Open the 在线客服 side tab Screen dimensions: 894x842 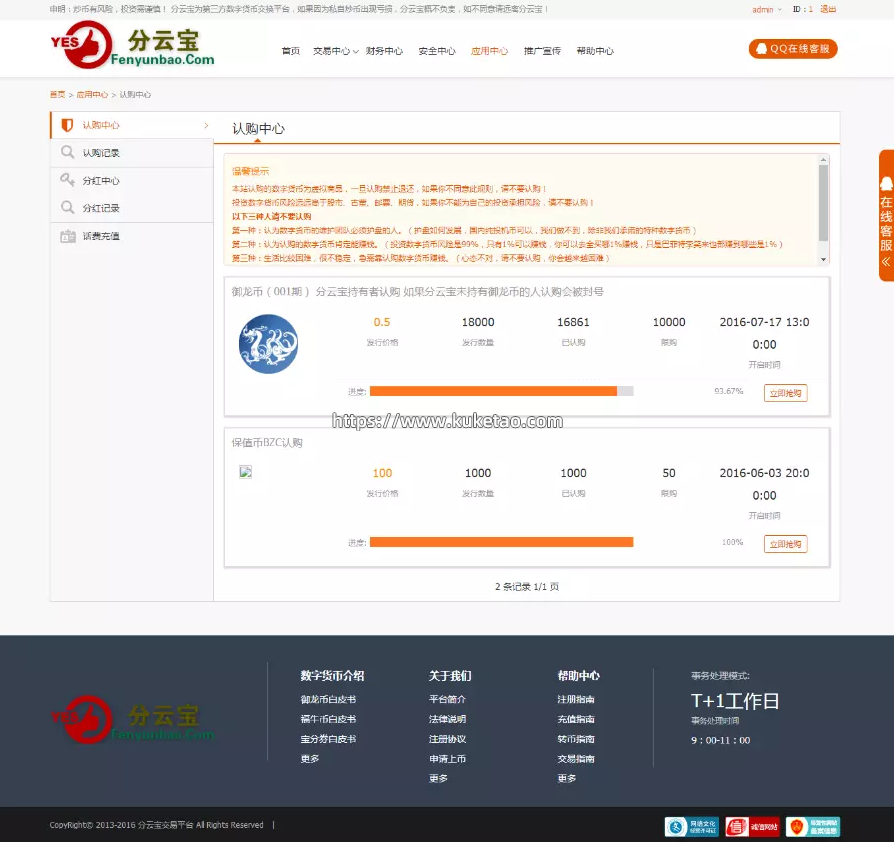pyautogui.click(x=886, y=215)
